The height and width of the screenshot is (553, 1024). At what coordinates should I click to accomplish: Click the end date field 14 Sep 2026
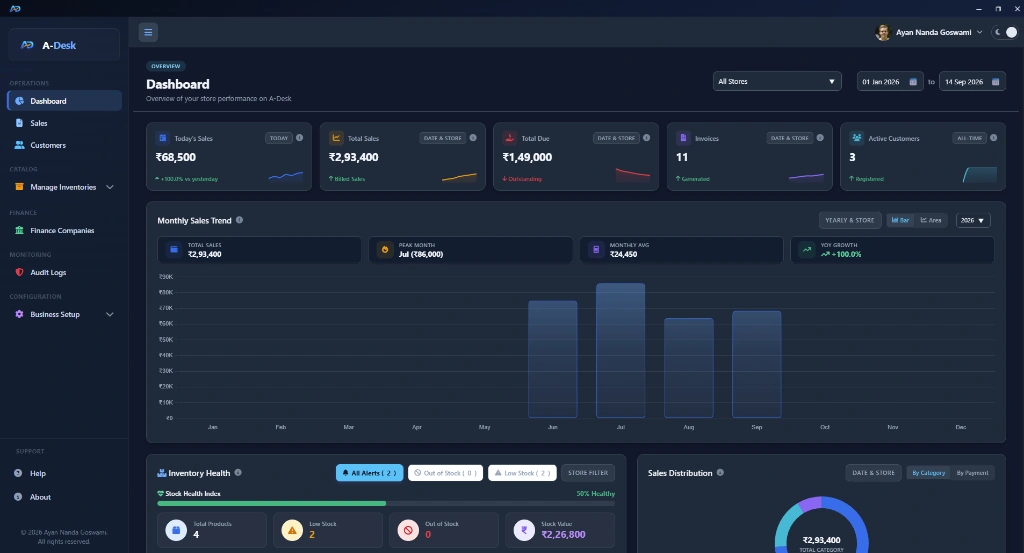point(972,82)
